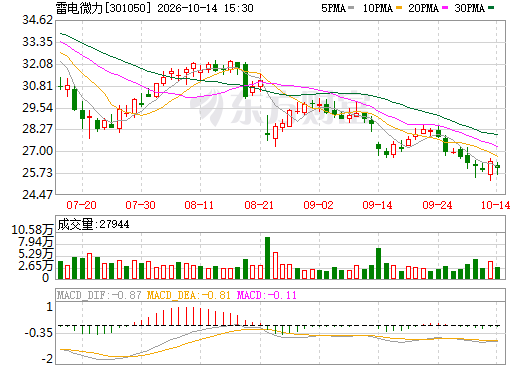Click the MACD:-0.11 indicator label

click(x=267, y=295)
